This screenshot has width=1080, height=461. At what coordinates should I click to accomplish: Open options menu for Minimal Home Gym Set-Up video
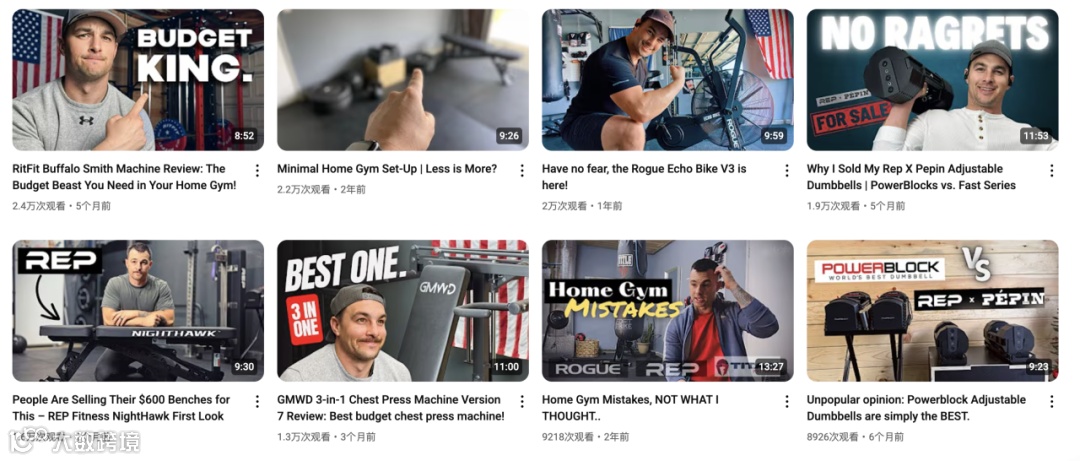[x=521, y=170]
